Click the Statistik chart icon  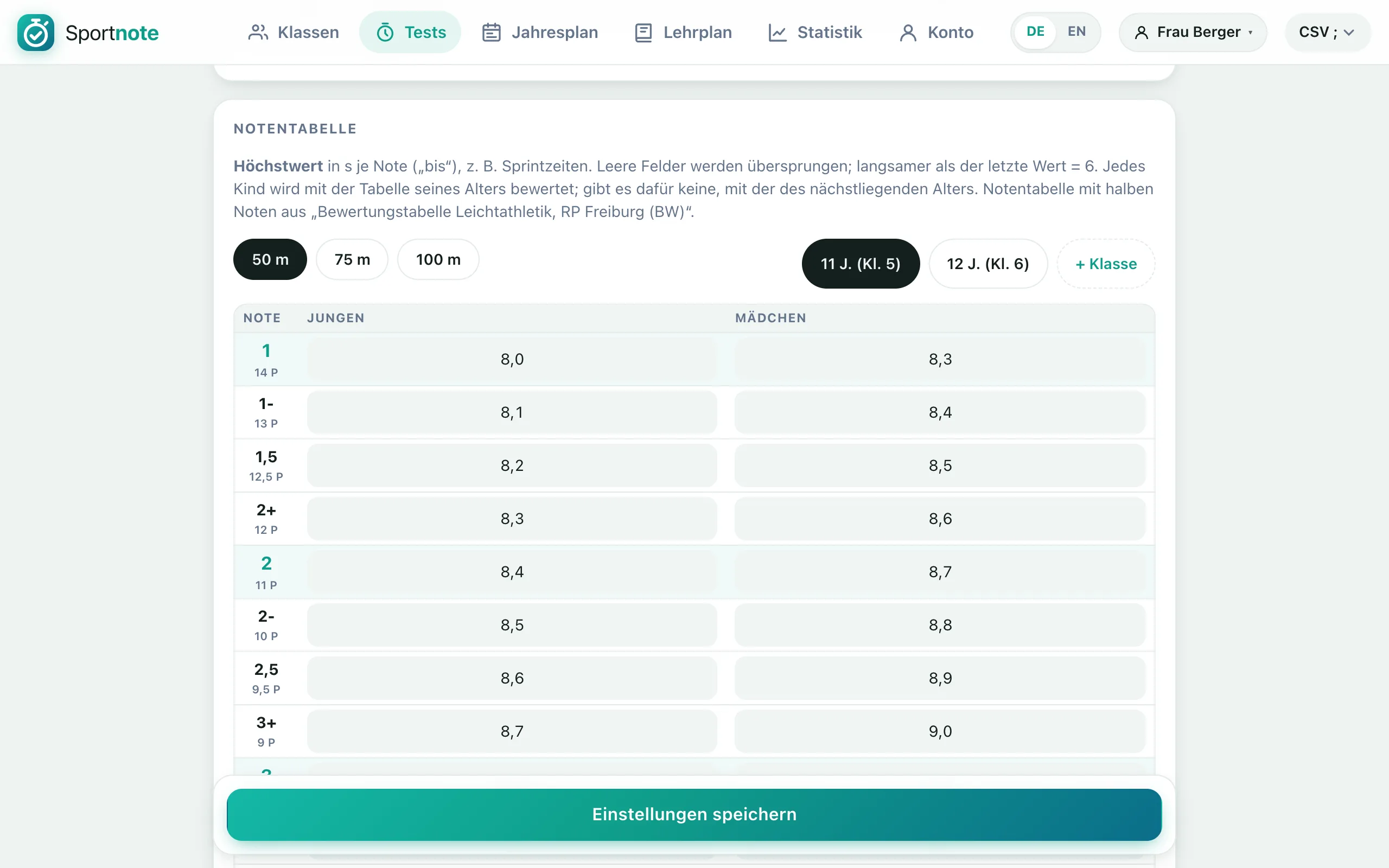777,33
